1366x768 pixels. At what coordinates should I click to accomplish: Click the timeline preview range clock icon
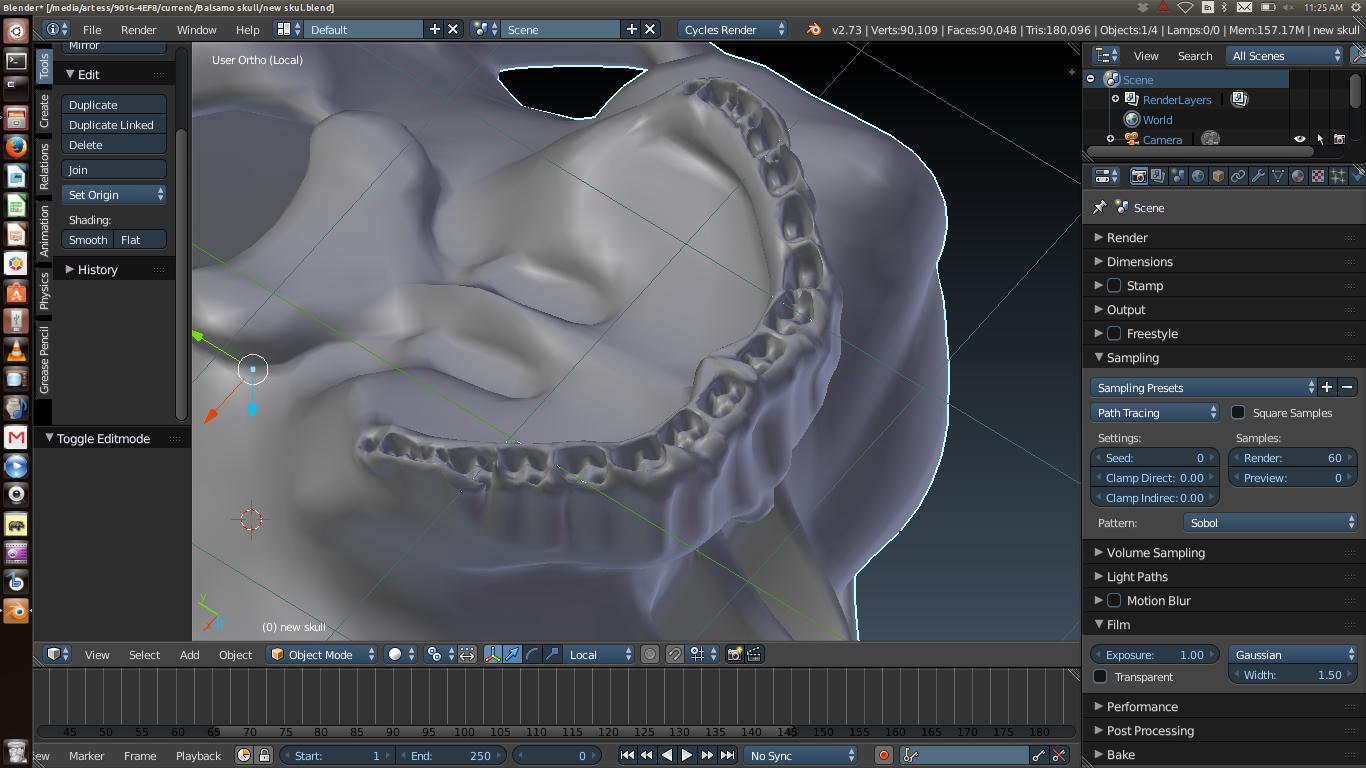(244, 755)
